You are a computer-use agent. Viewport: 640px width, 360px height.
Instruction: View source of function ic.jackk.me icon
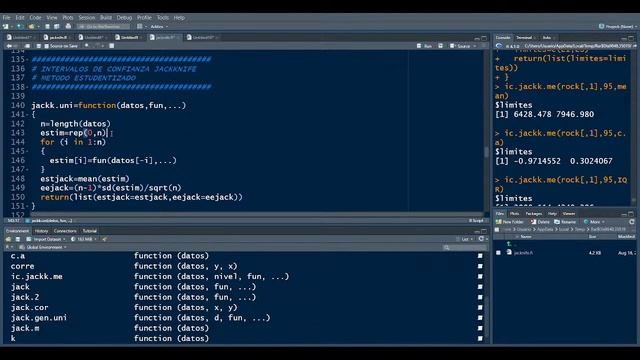(x=480, y=276)
